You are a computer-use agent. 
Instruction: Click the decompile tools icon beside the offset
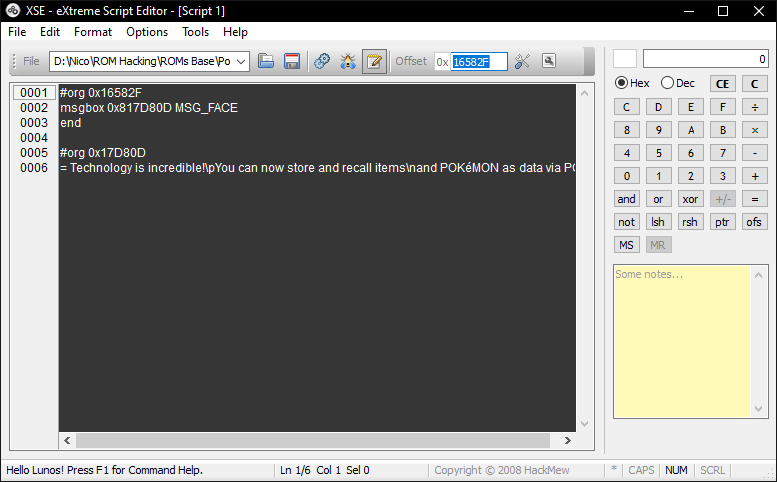click(522, 61)
